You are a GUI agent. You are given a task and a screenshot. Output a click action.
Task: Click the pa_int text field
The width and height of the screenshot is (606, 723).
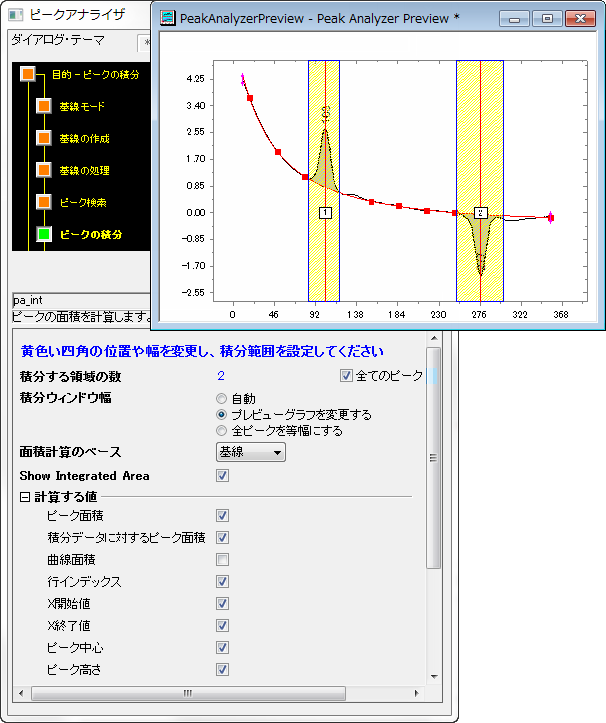point(82,300)
